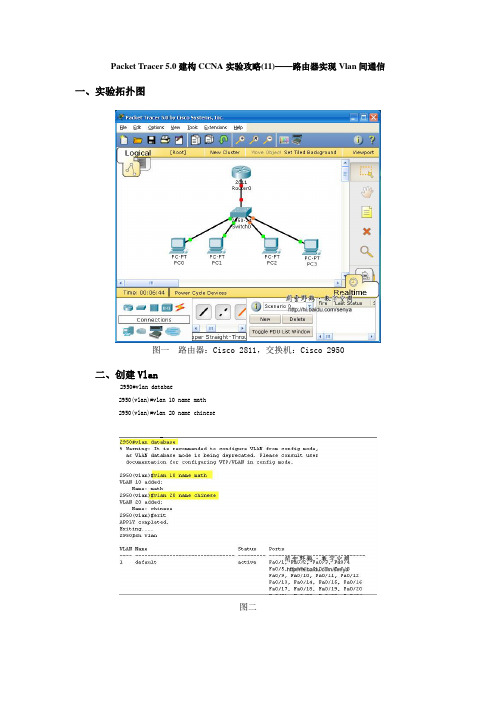Open the Help menu
This screenshot has height=702, width=496.
[238, 128]
